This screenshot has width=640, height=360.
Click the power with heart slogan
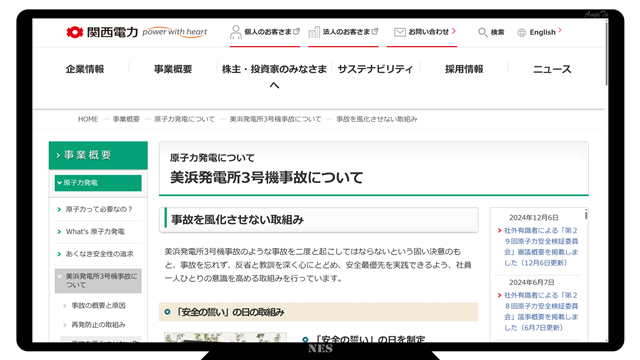(175, 32)
